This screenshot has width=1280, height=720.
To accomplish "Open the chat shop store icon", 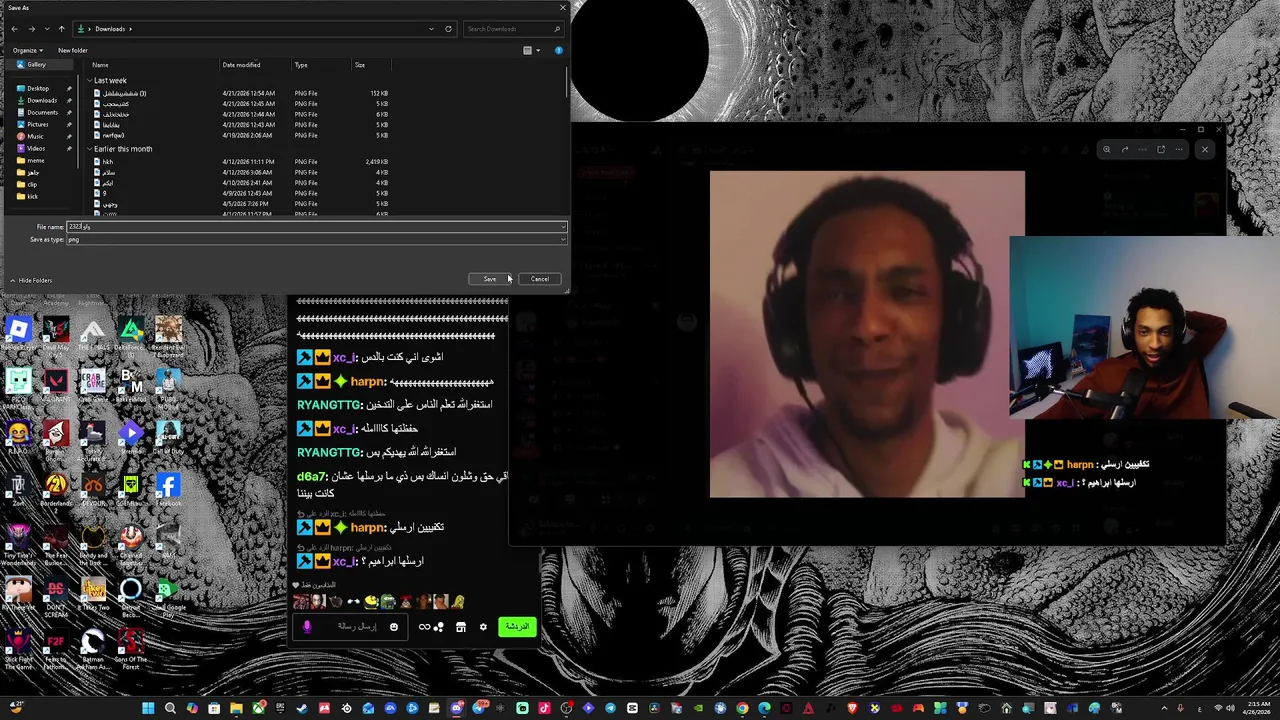I will (x=460, y=627).
